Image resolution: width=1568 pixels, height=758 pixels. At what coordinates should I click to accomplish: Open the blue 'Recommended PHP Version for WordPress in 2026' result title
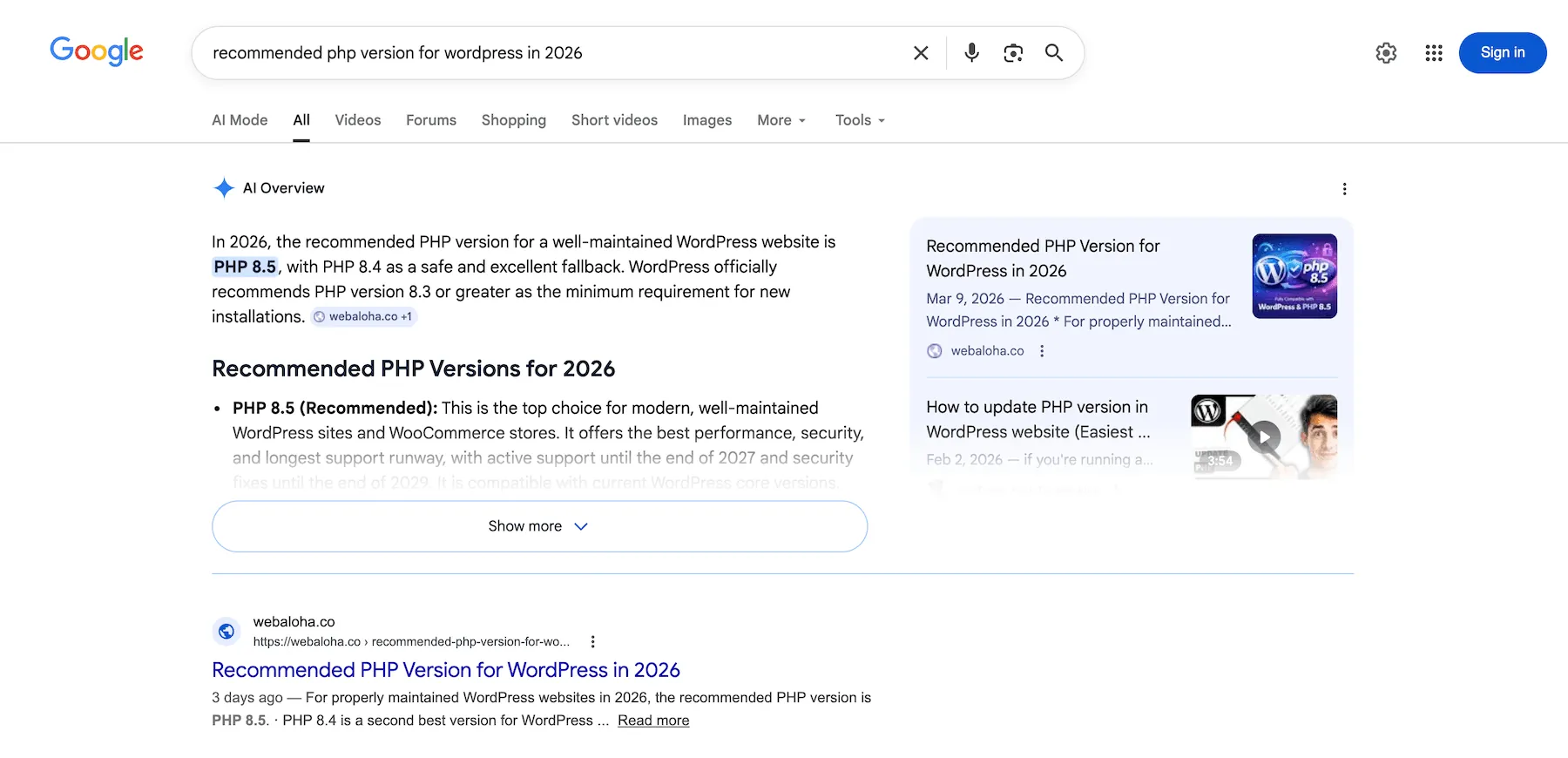[x=446, y=670]
